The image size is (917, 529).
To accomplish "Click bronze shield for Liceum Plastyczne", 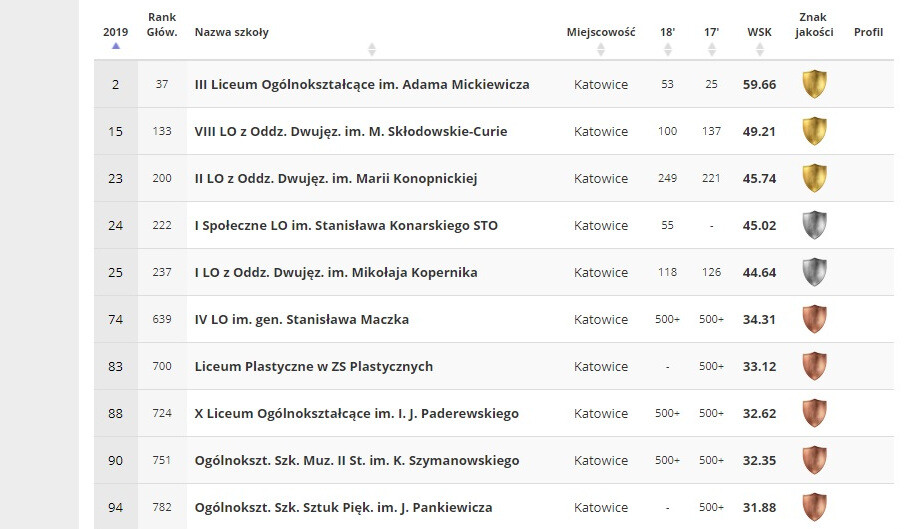I will pos(815,366).
